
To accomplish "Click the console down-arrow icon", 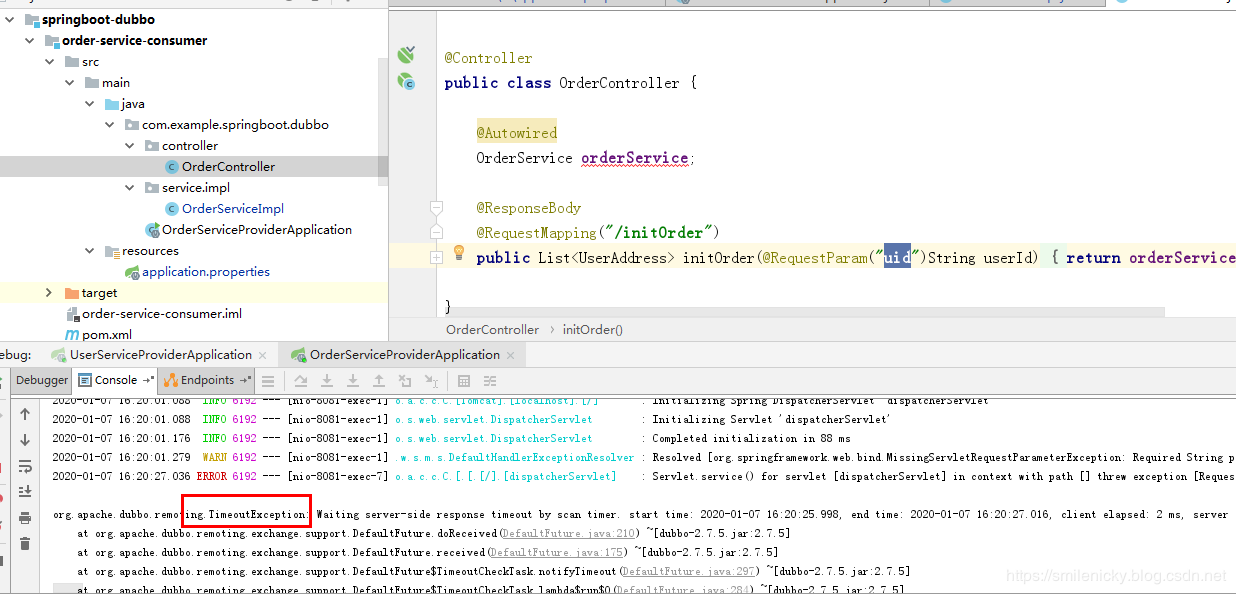I will (x=25, y=440).
